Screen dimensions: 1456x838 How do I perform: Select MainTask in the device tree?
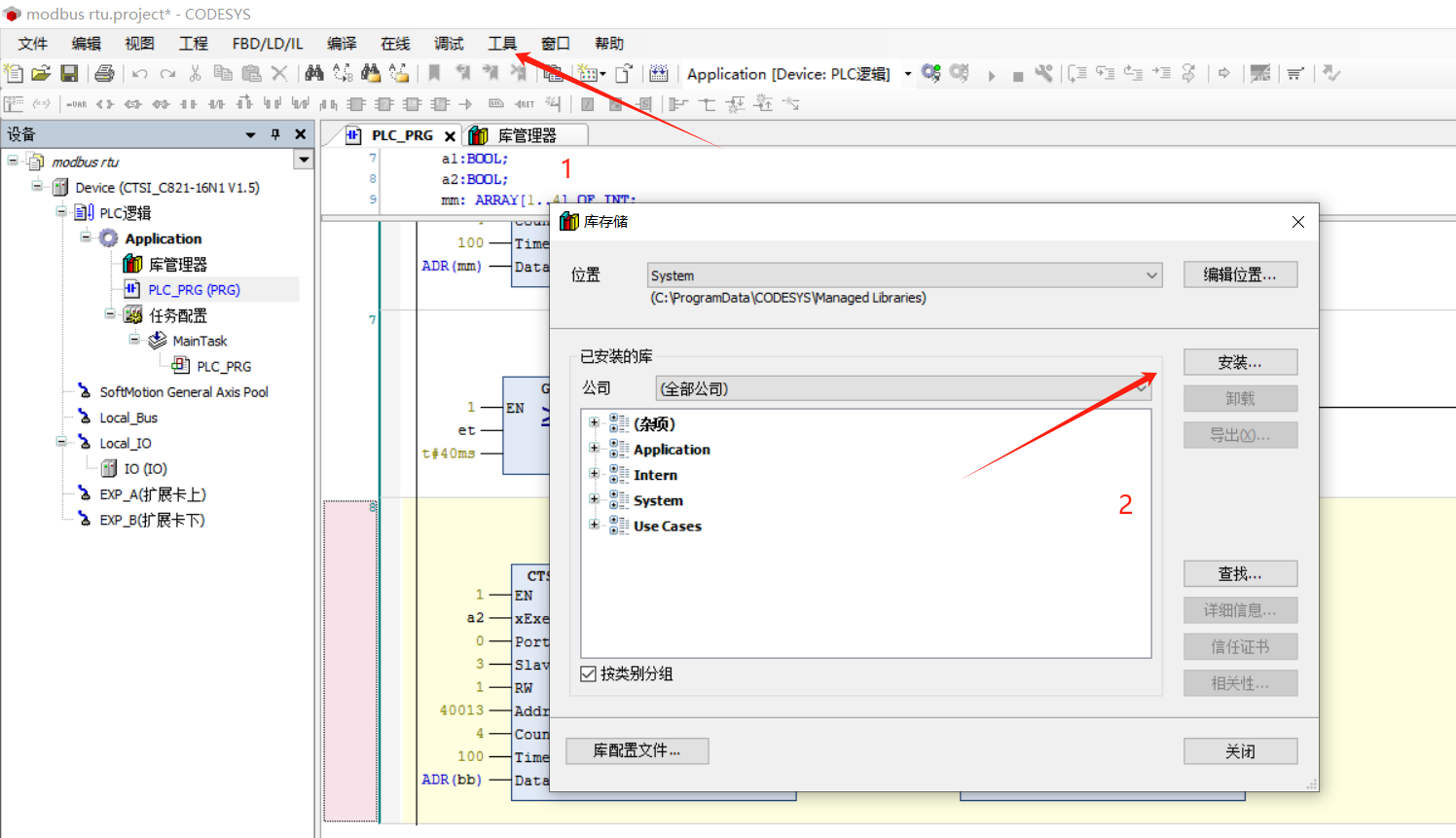200,341
